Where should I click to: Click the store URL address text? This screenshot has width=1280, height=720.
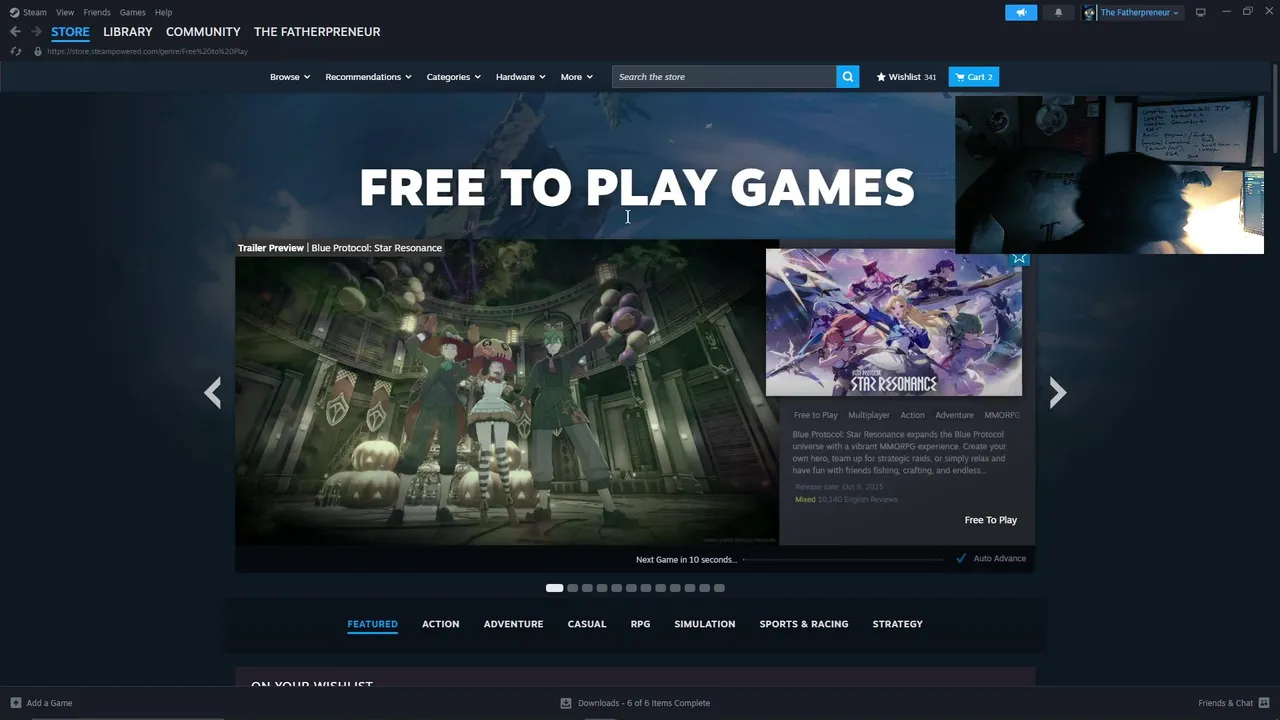[147, 51]
